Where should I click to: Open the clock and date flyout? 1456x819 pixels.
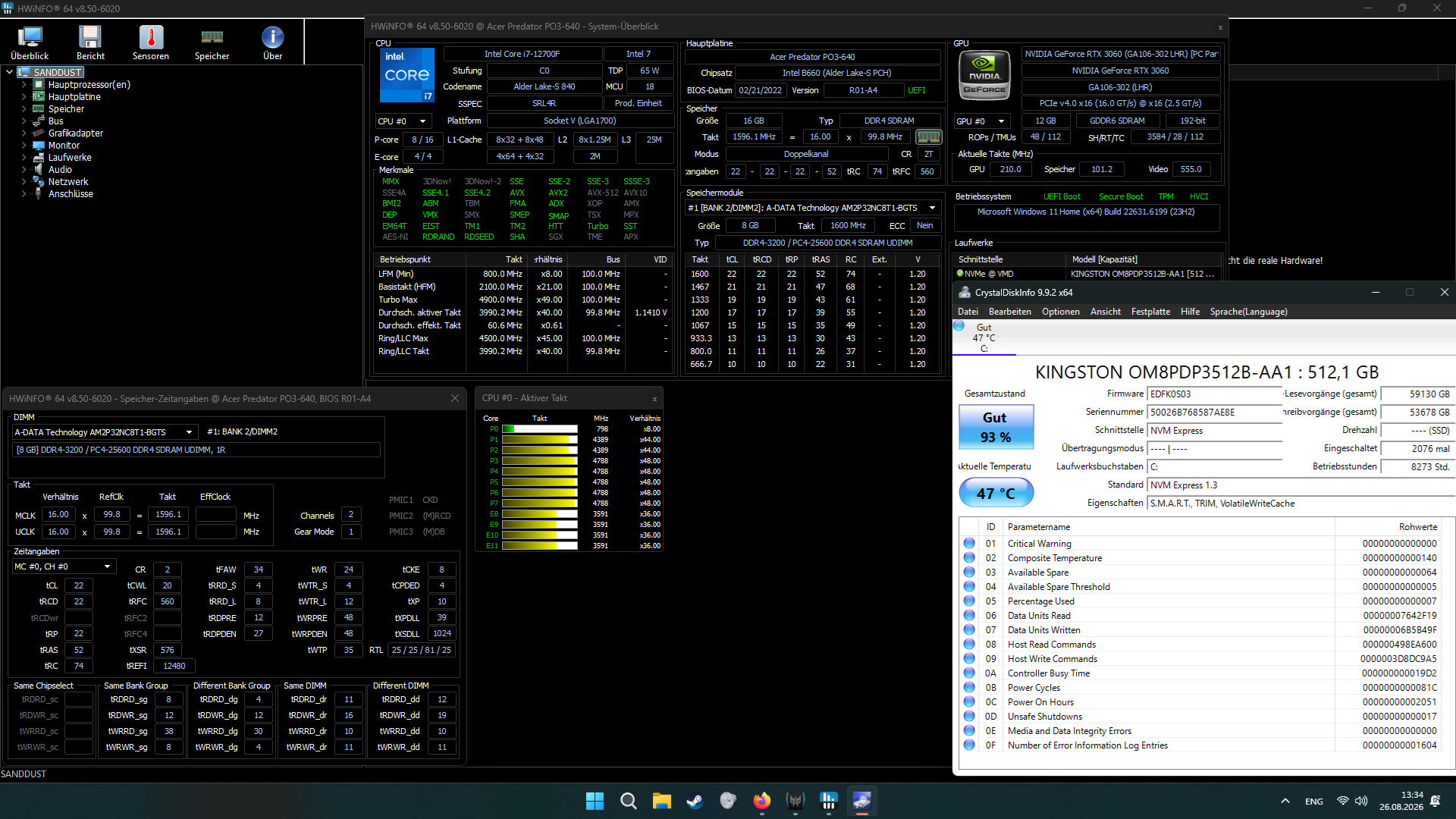(1401, 801)
